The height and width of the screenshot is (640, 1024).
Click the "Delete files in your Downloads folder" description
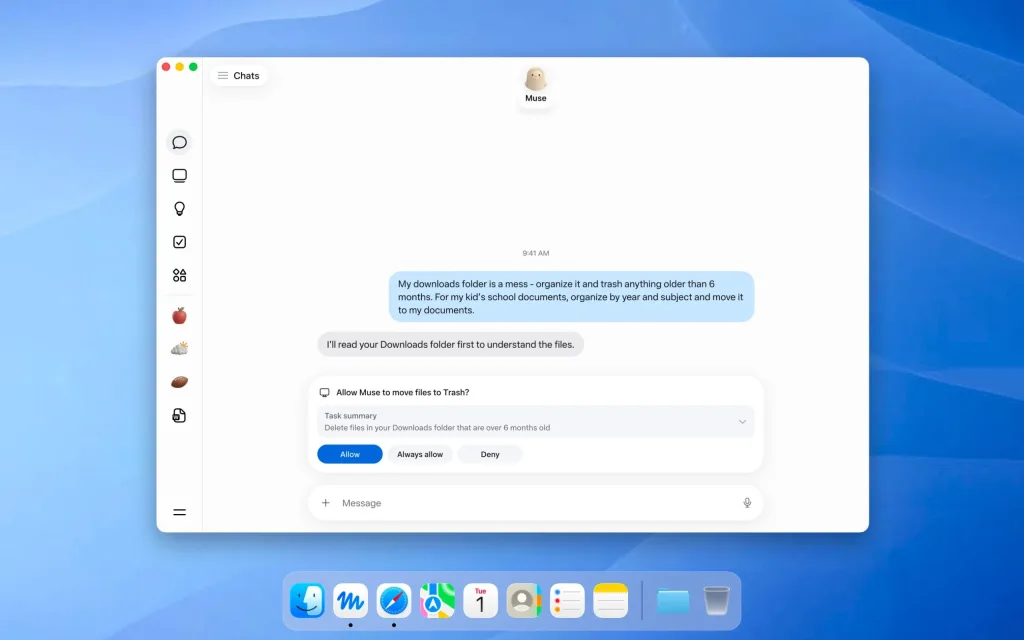pyautogui.click(x=437, y=428)
